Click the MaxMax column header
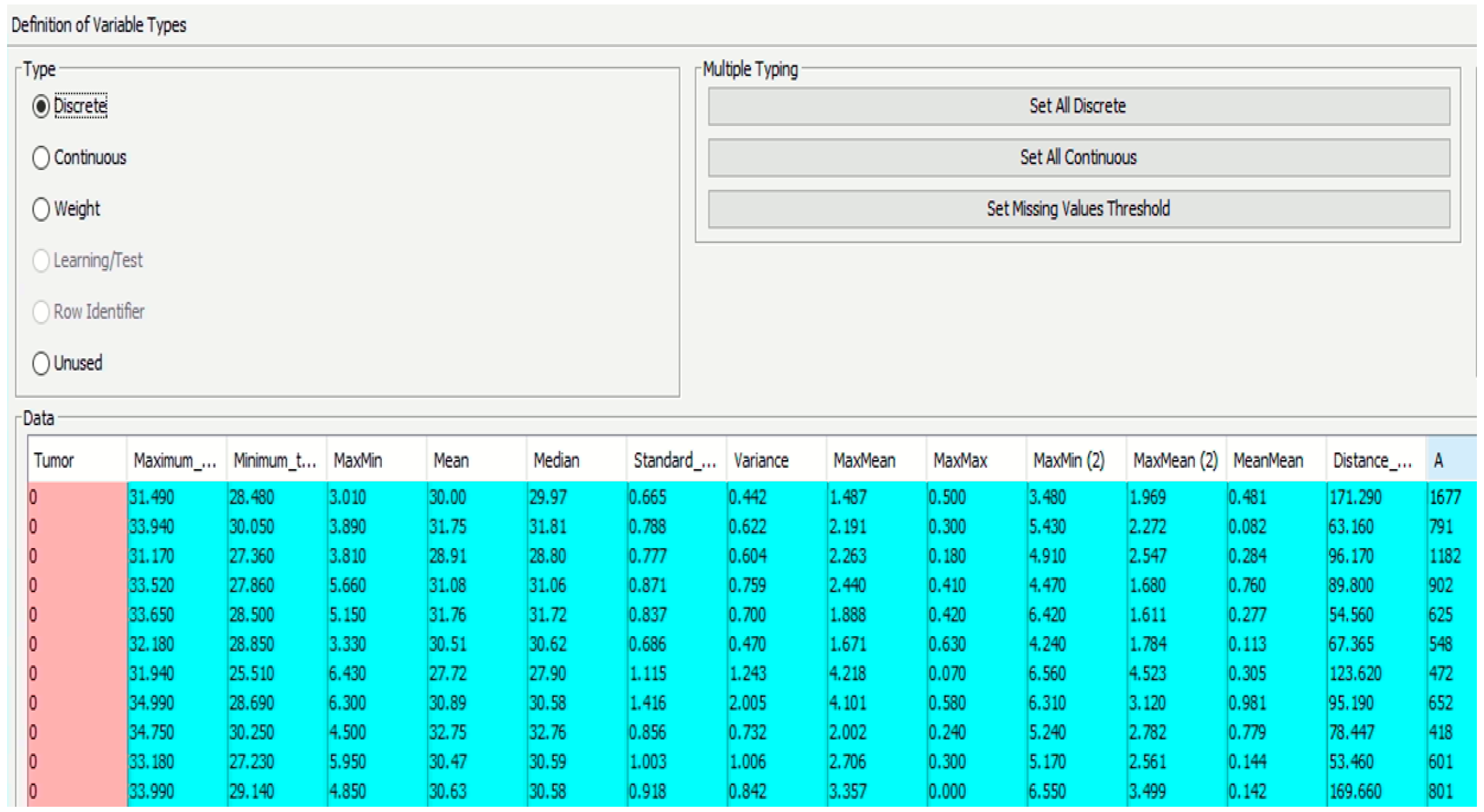 [x=975, y=460]
